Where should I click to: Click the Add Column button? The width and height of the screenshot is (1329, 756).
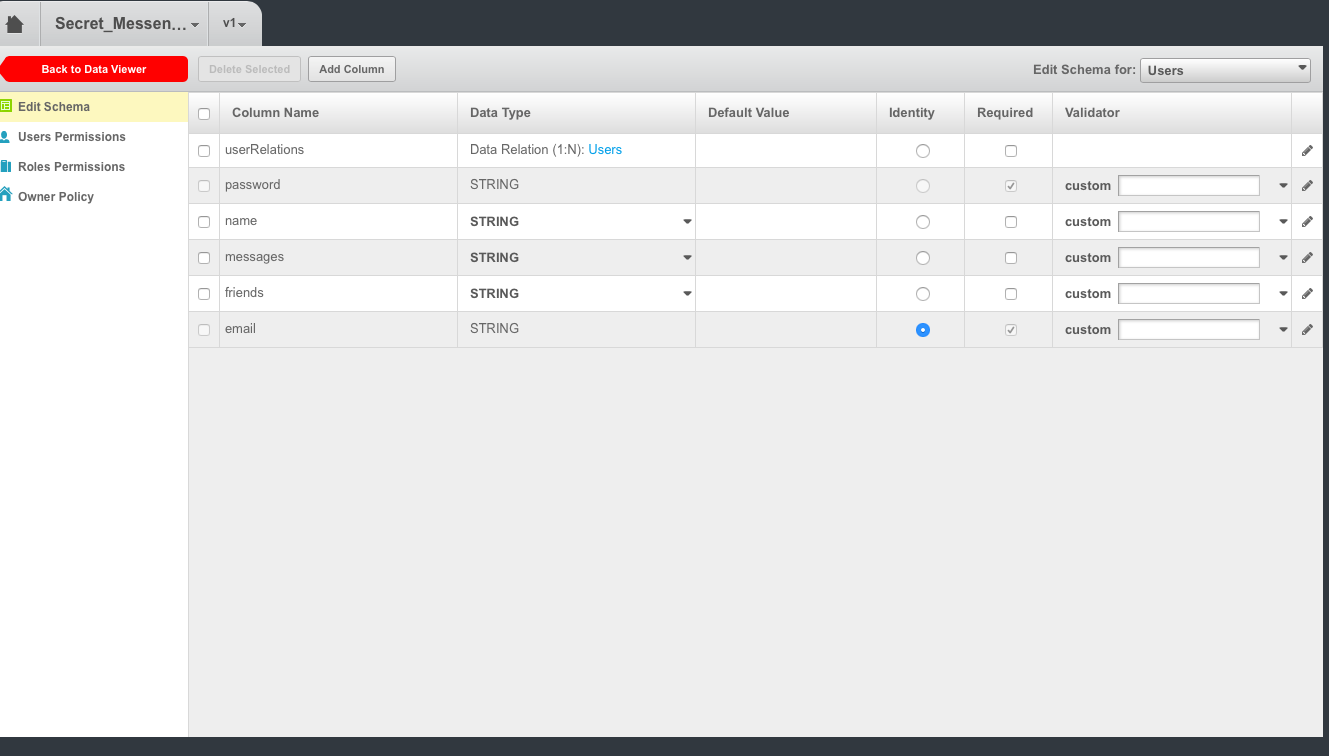pyautogui.click(x=352, y=69)
